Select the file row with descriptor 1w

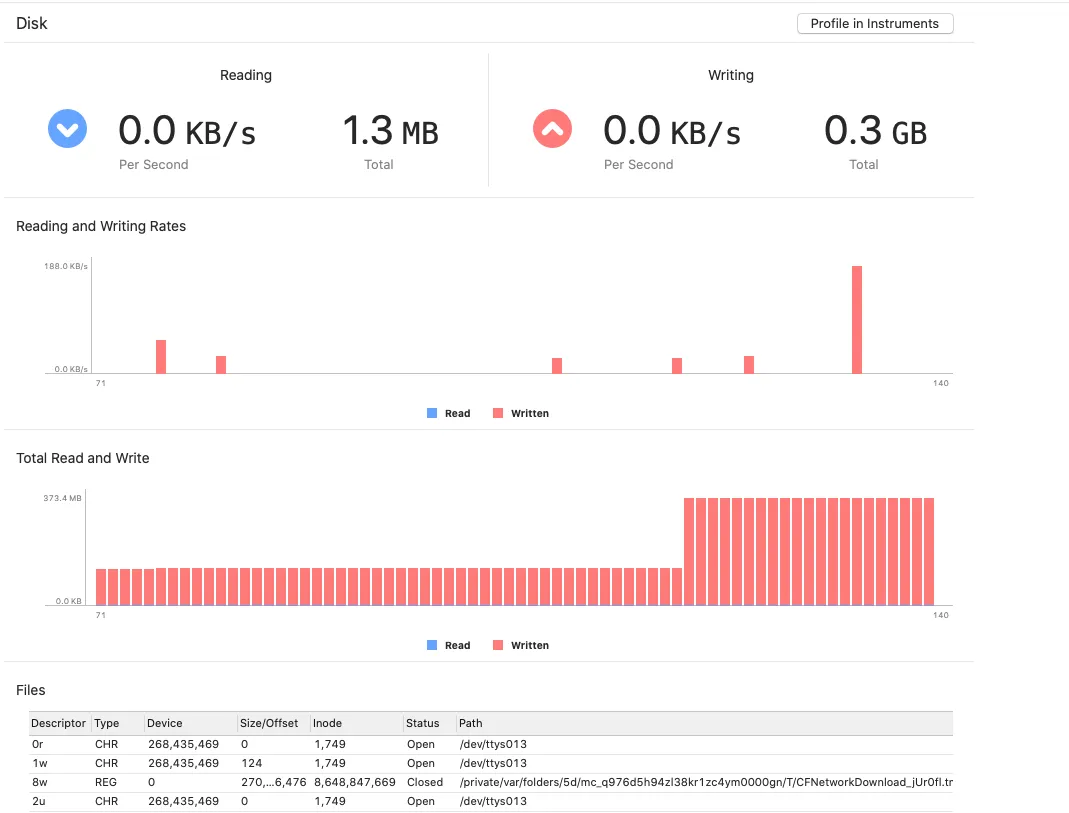(492, 763)
